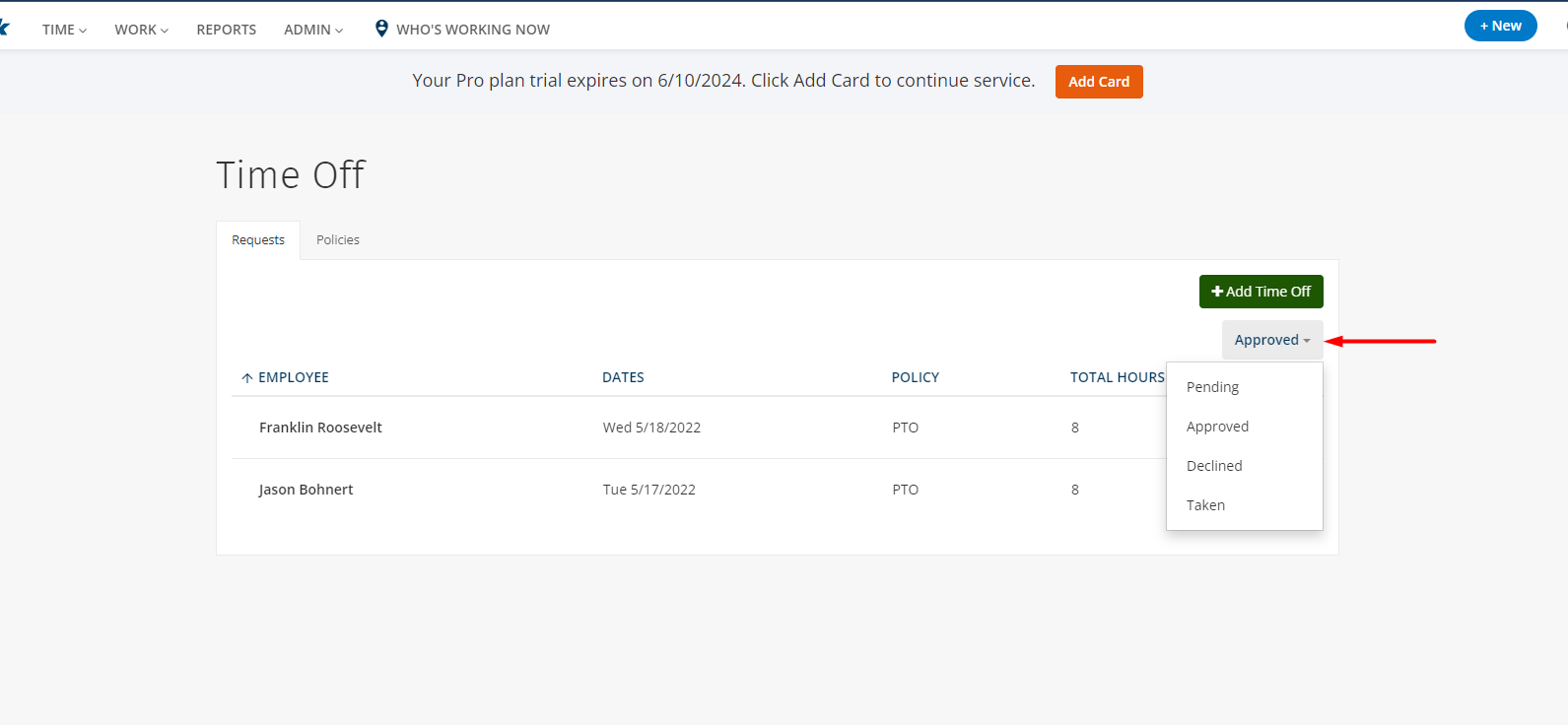Open the WORK menu dropdown
The image size is (1568, 725).
tap(141, 30)
